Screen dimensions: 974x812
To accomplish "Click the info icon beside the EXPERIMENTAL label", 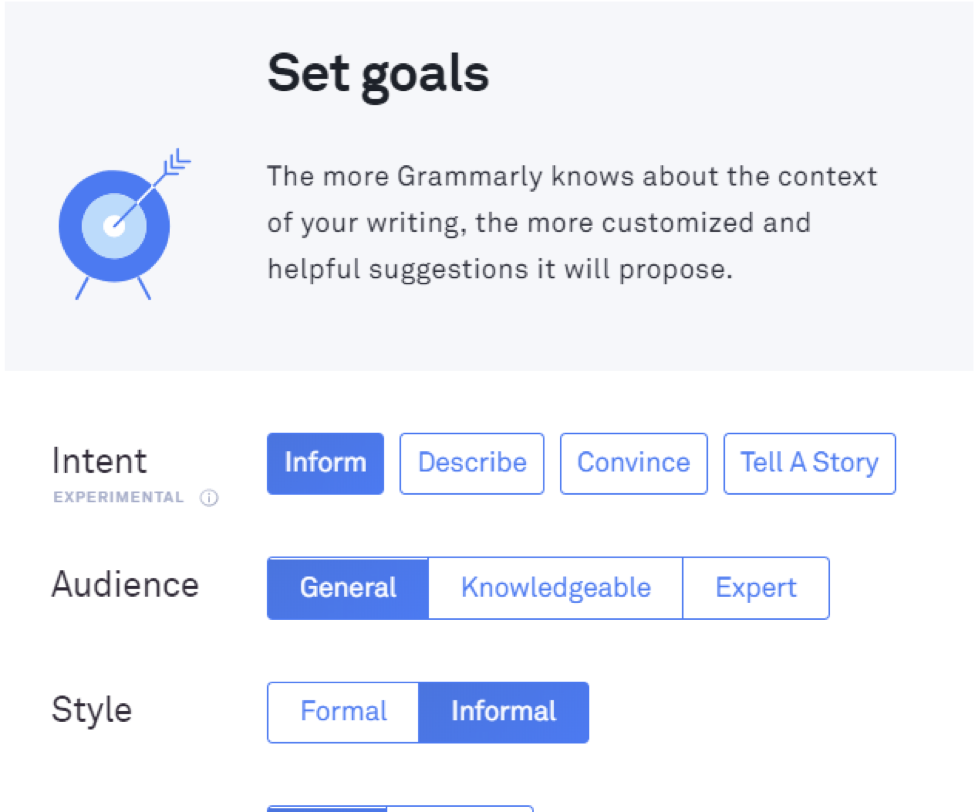I will pyautogui.click(x=209, y=498).
